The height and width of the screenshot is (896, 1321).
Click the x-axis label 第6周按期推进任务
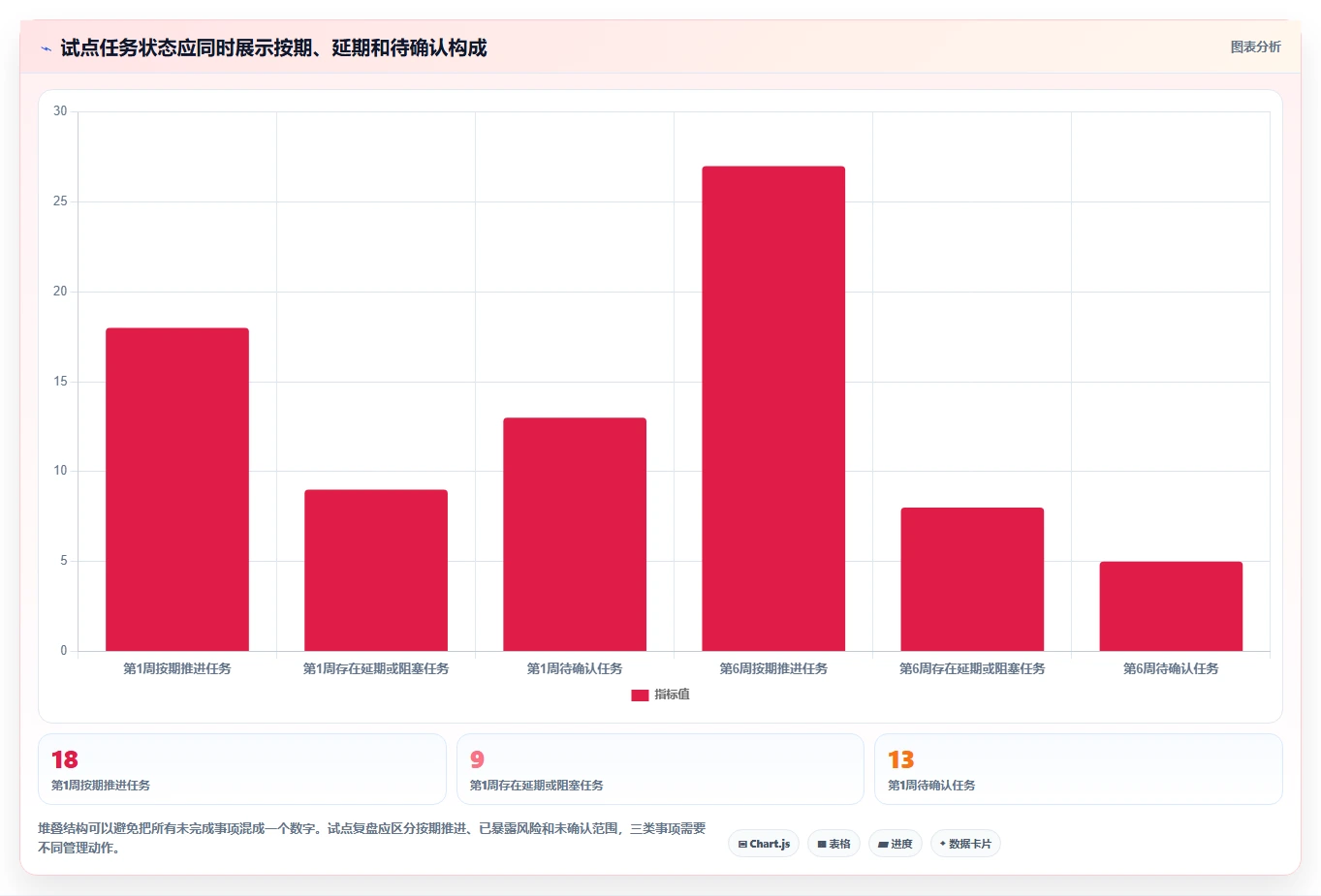click(x=773, y=668)
